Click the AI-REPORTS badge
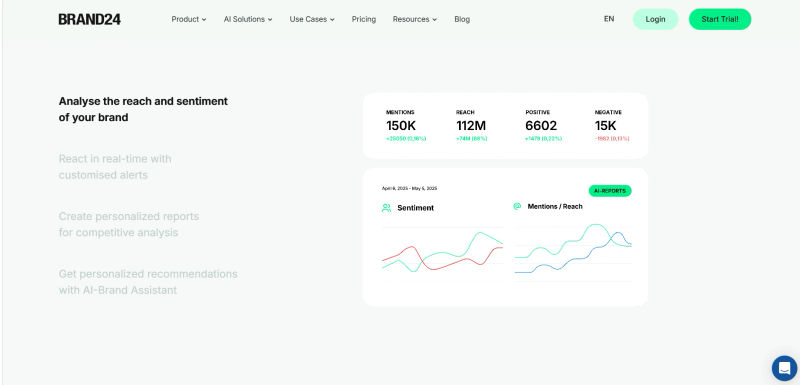This screenshot has width=800, height=385. [610, 191]
